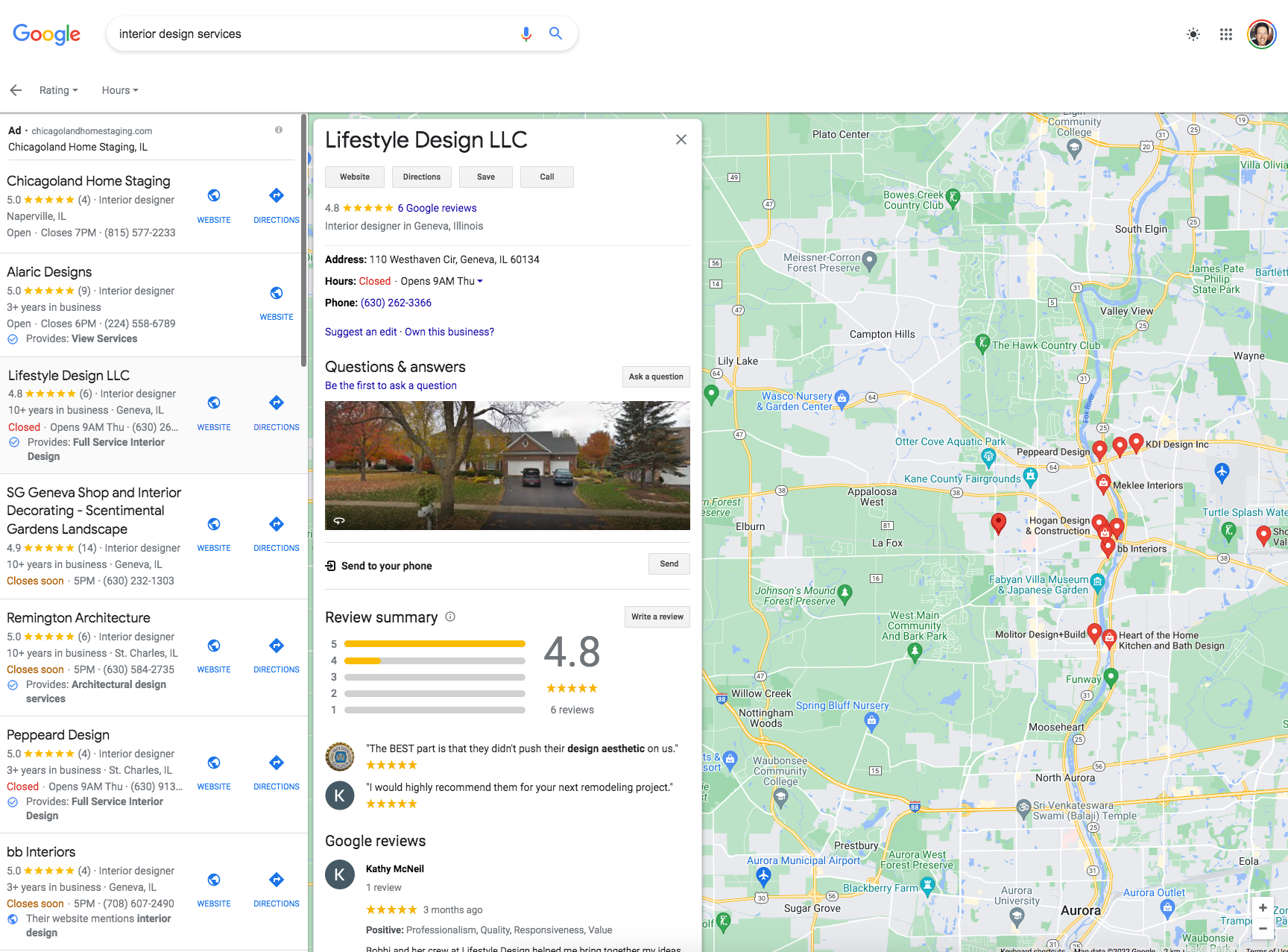
Task: Get directions to Lifestyle Design LLC in list
Action: point(277,403)
